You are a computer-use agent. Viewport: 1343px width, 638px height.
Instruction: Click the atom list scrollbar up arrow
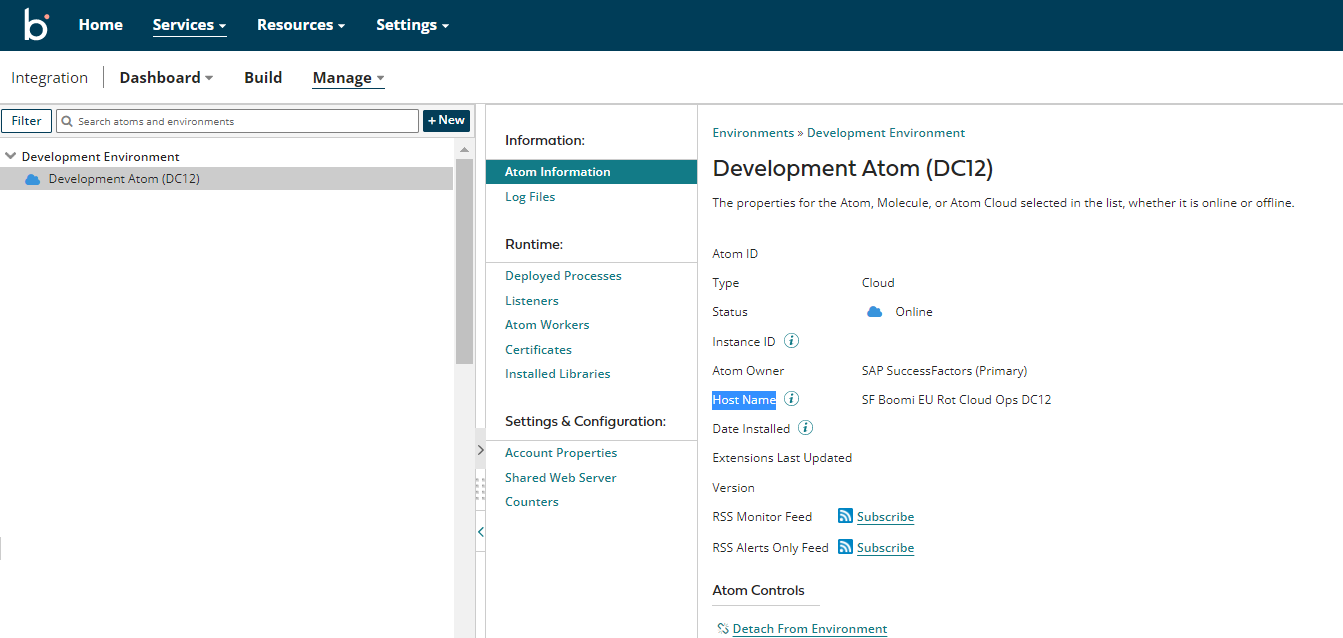464,149
